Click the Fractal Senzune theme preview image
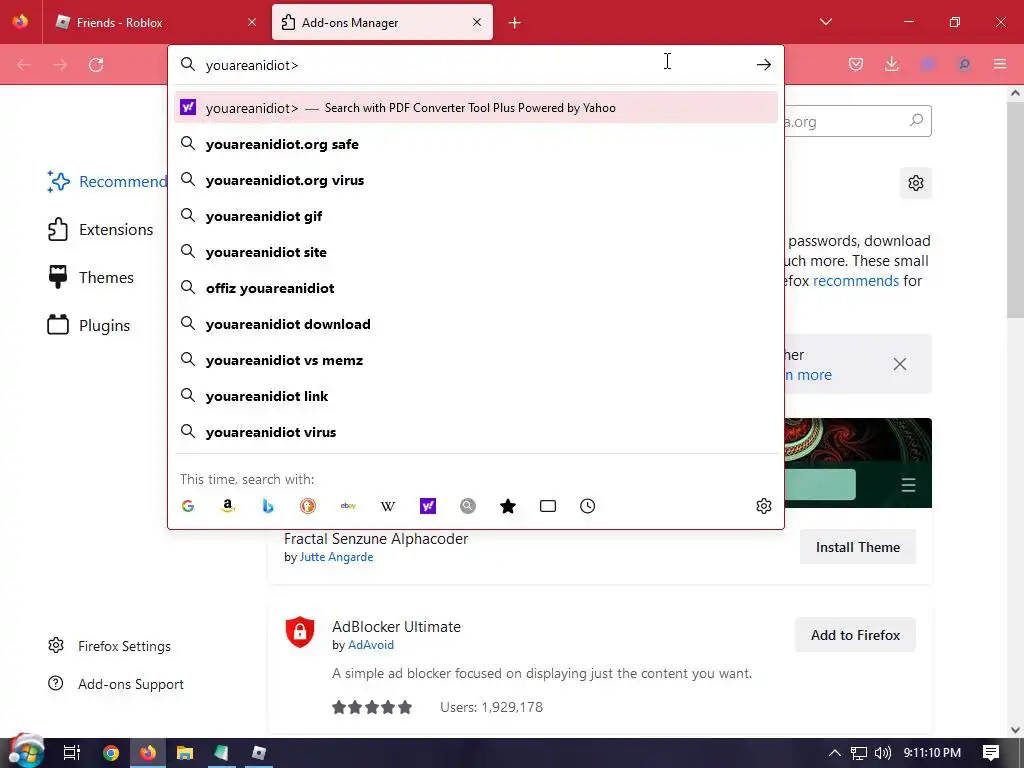Image resolution: width=1024 pixels, height=768 pixels. (x=858, y=463)
